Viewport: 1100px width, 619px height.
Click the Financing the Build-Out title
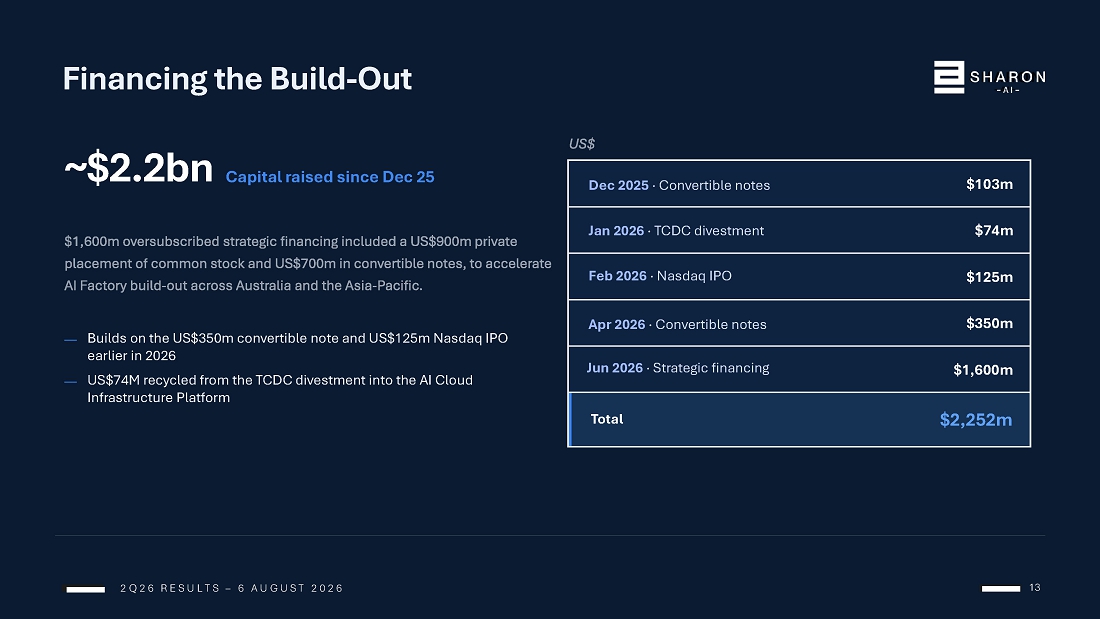237,79
